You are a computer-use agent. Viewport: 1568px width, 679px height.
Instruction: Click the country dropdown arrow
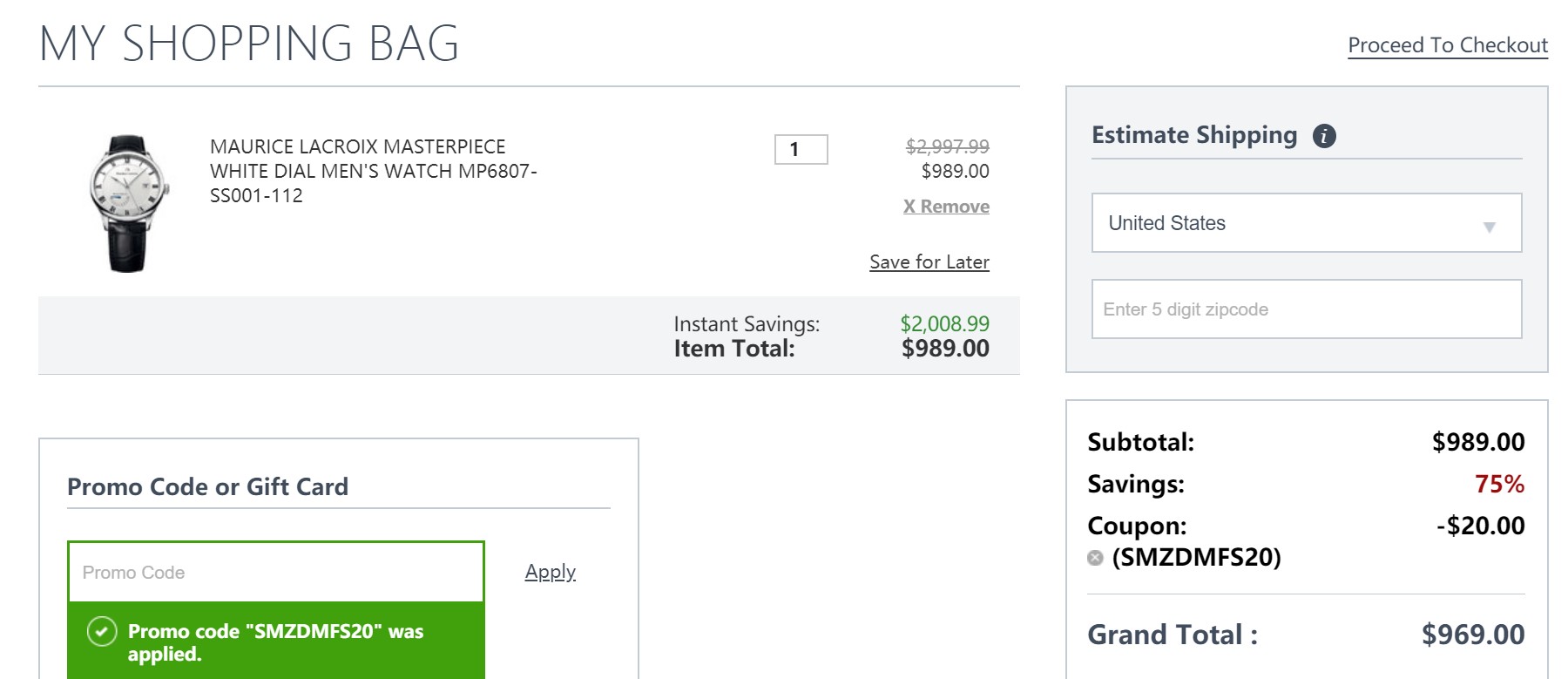tap(1489, 227)
